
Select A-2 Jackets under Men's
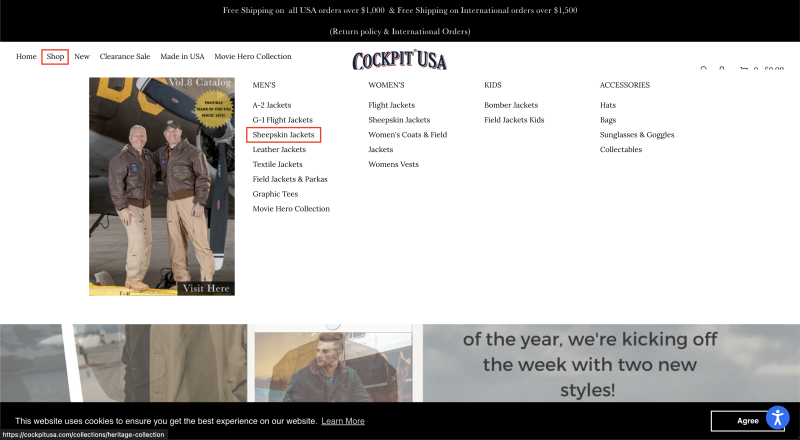tap(272, 105)
